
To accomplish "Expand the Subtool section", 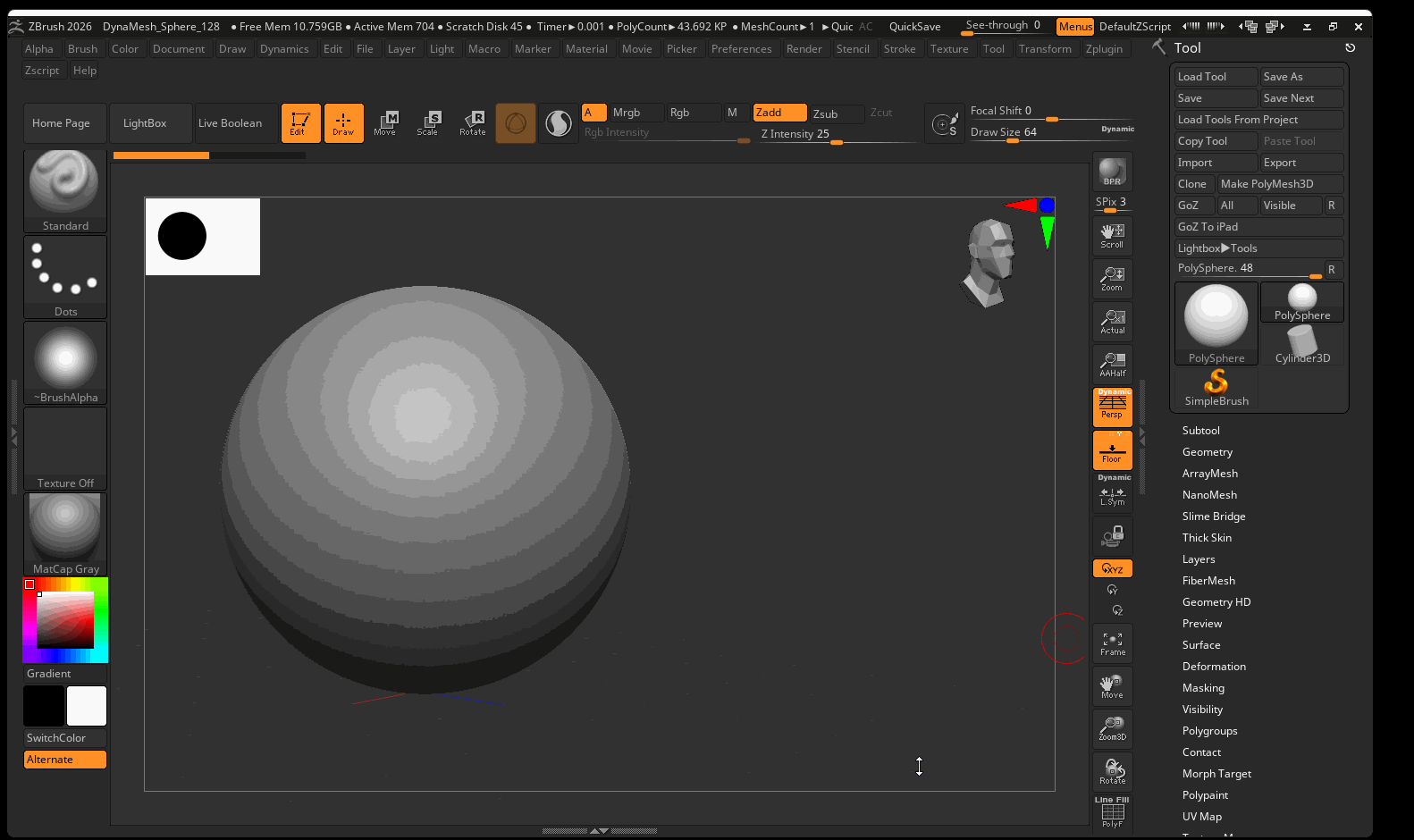I will (1200, 431).
